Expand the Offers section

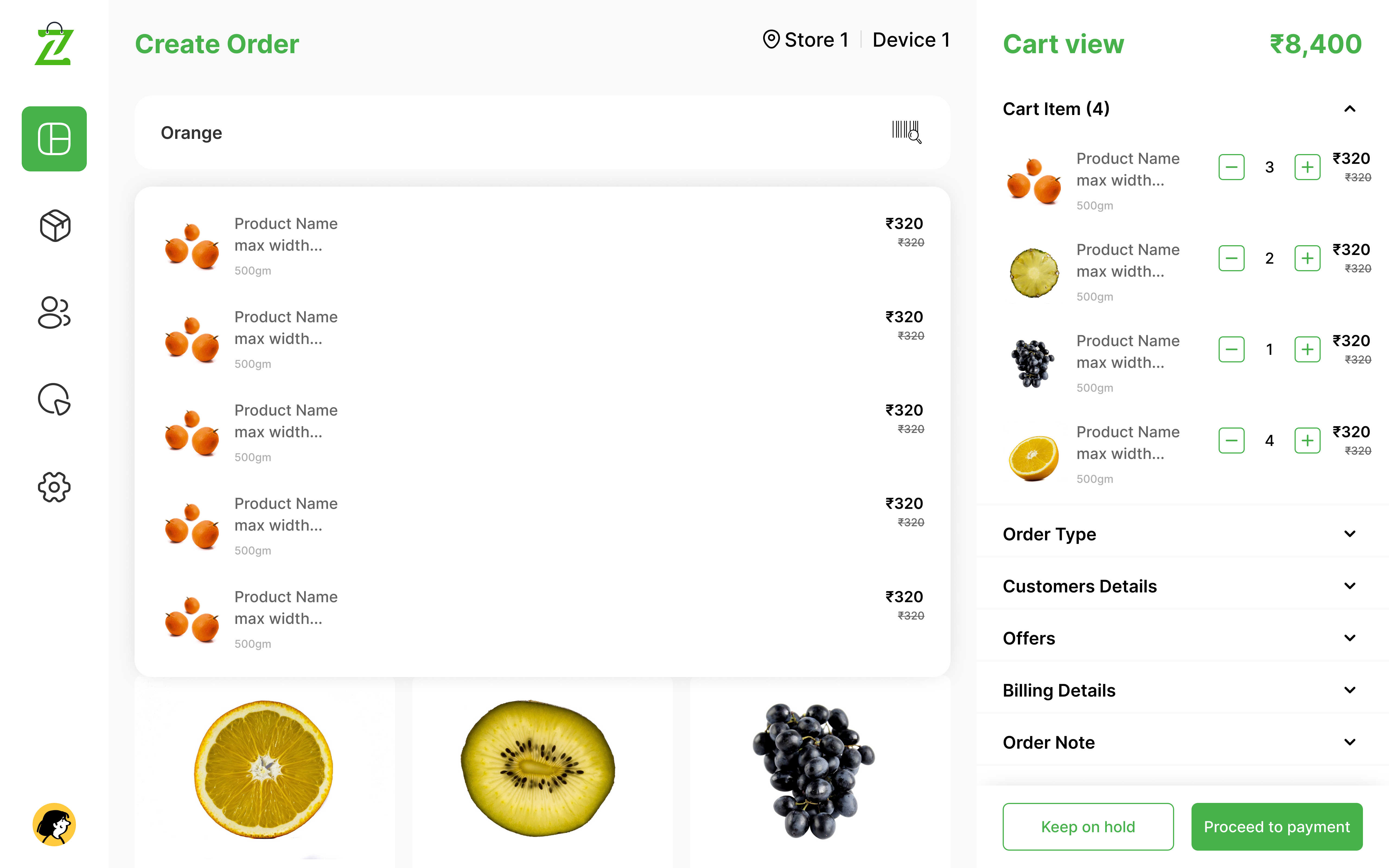pyautogui.click(x=1349, y=638)
